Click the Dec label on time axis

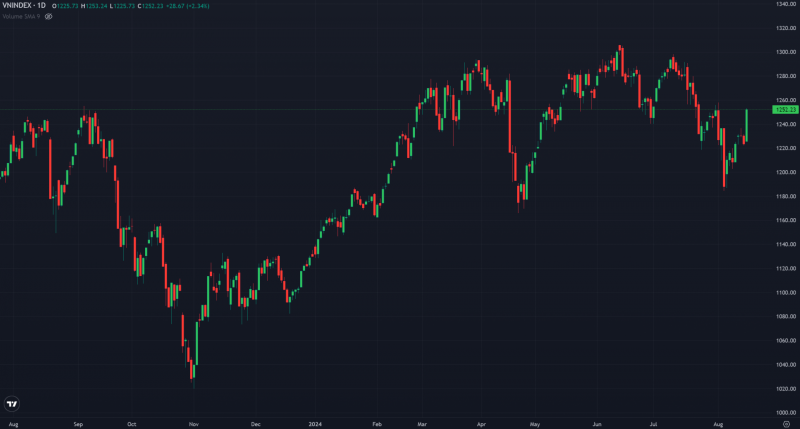(x=255, y=424)
